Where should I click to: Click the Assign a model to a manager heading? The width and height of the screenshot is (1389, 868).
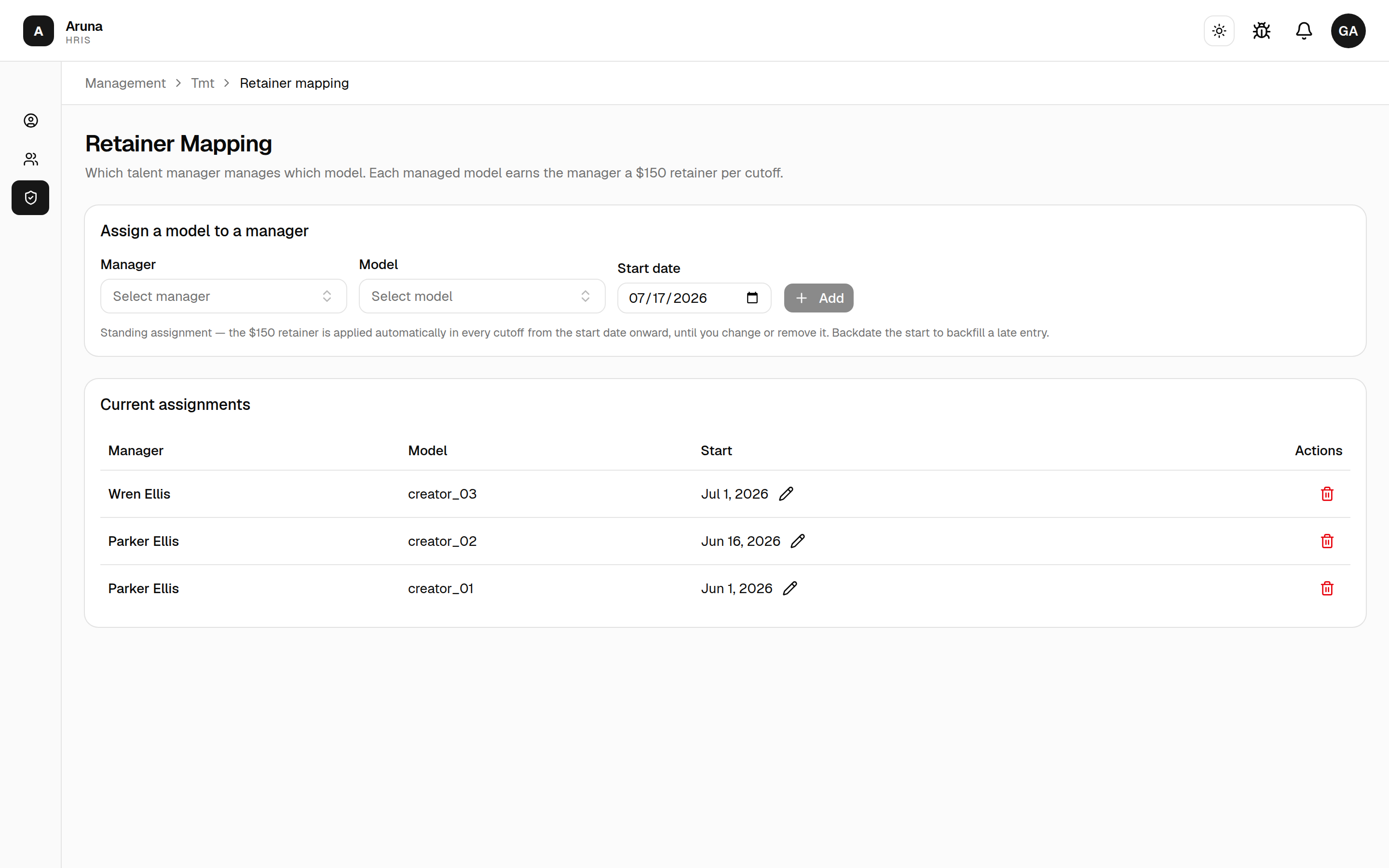[204, 231]
